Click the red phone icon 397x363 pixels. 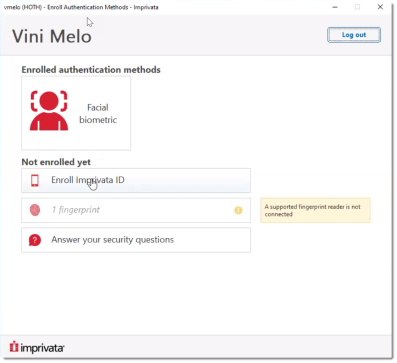coord(35,180)
